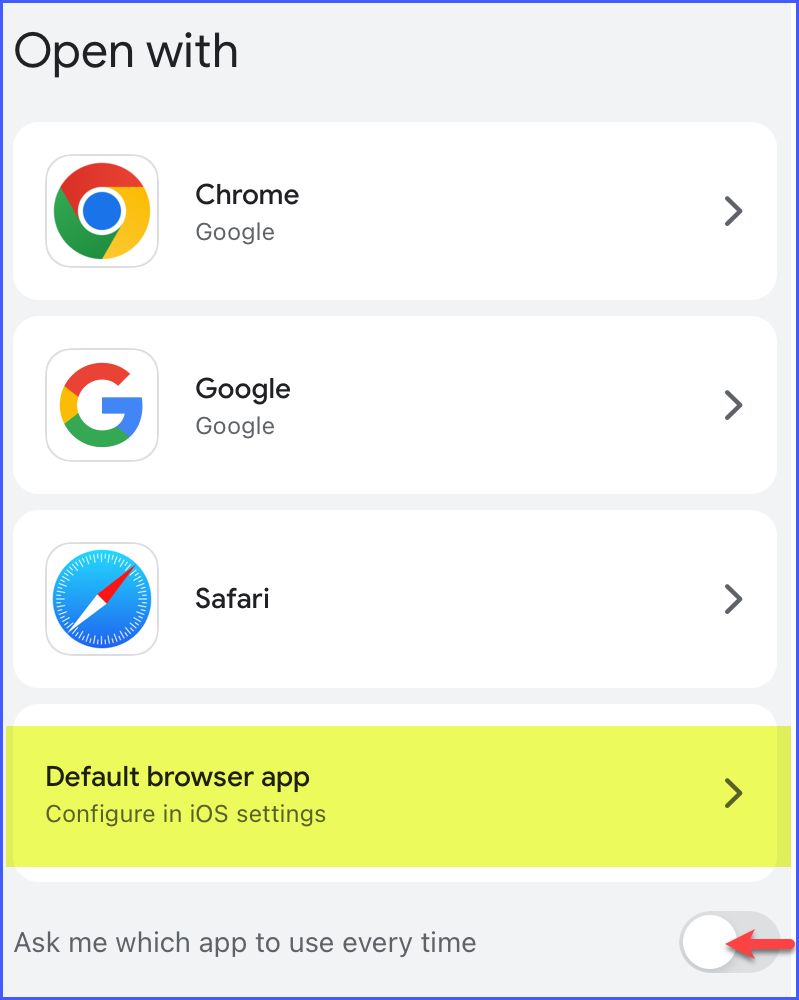Open Default browser app settings chevron
Viewport: 799px width, 1000px height.
click(733, 793)
